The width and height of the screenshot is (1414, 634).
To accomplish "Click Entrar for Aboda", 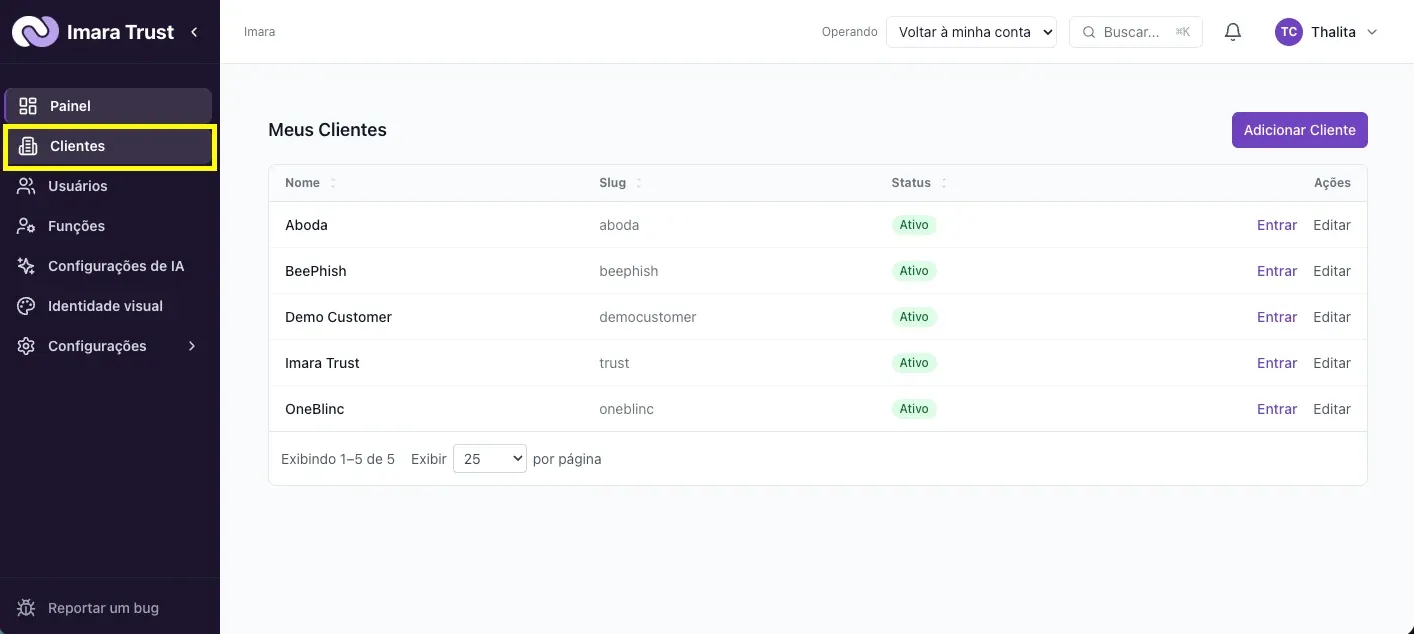I will (1277, 225).
